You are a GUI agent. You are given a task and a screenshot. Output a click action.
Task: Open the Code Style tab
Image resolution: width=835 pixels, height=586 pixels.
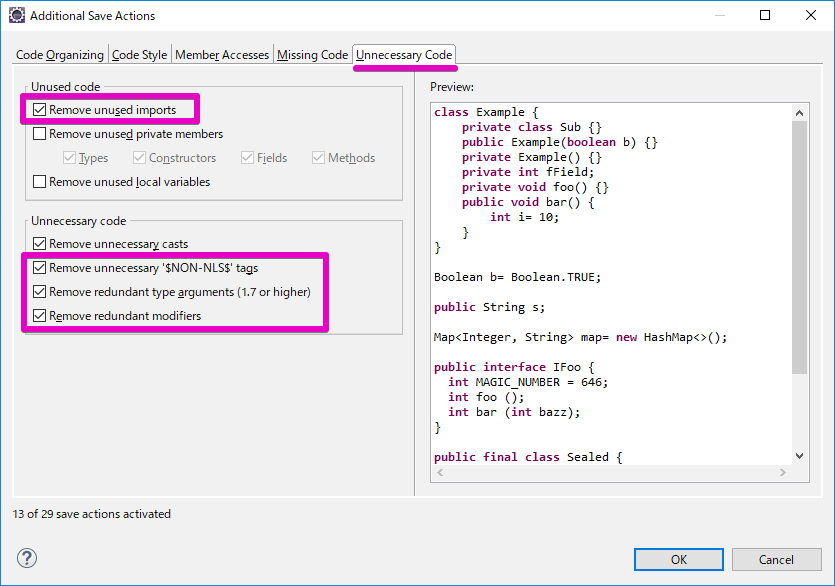point(140,55)
